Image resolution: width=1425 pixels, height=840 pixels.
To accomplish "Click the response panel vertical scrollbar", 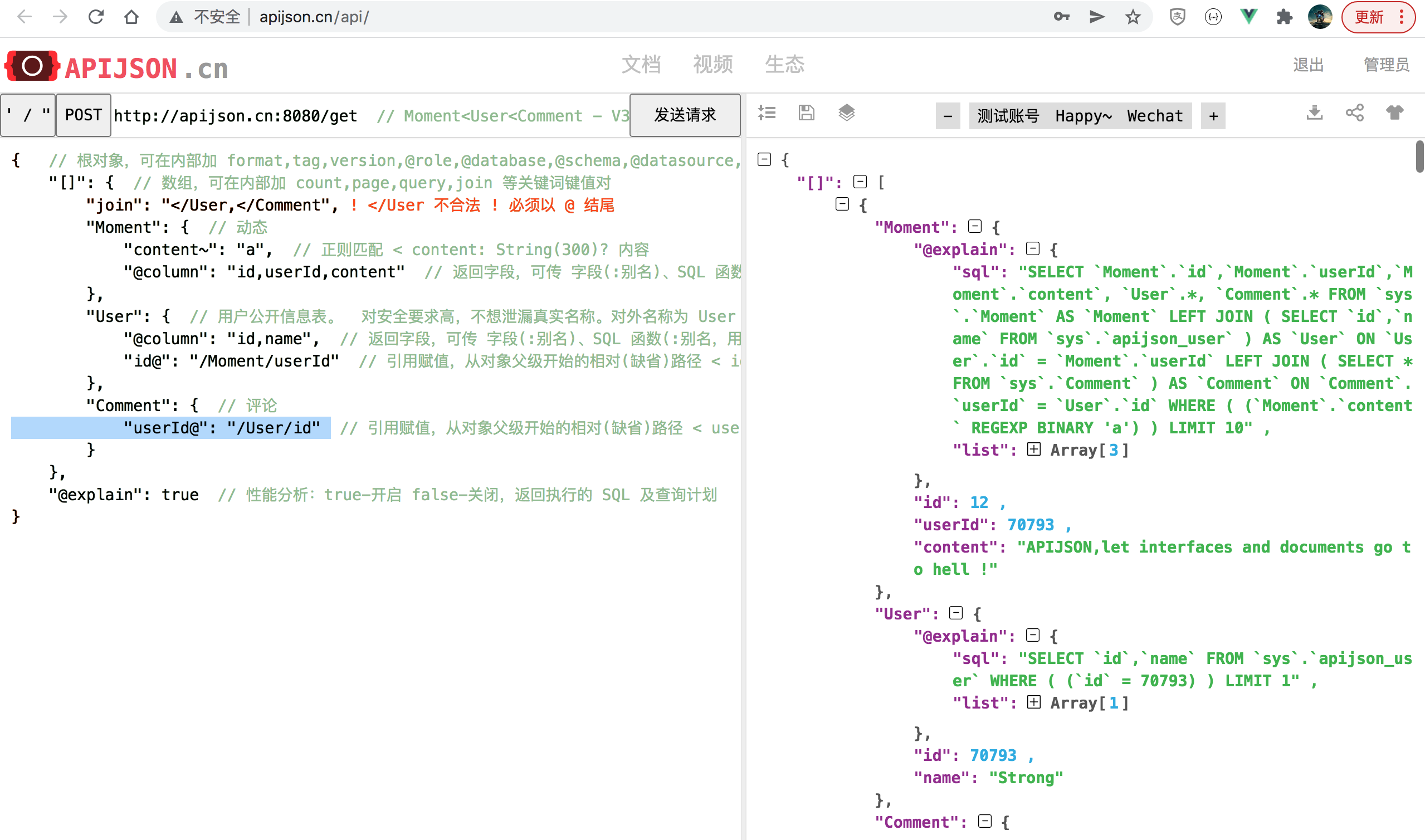I will tap(1419, 157).
